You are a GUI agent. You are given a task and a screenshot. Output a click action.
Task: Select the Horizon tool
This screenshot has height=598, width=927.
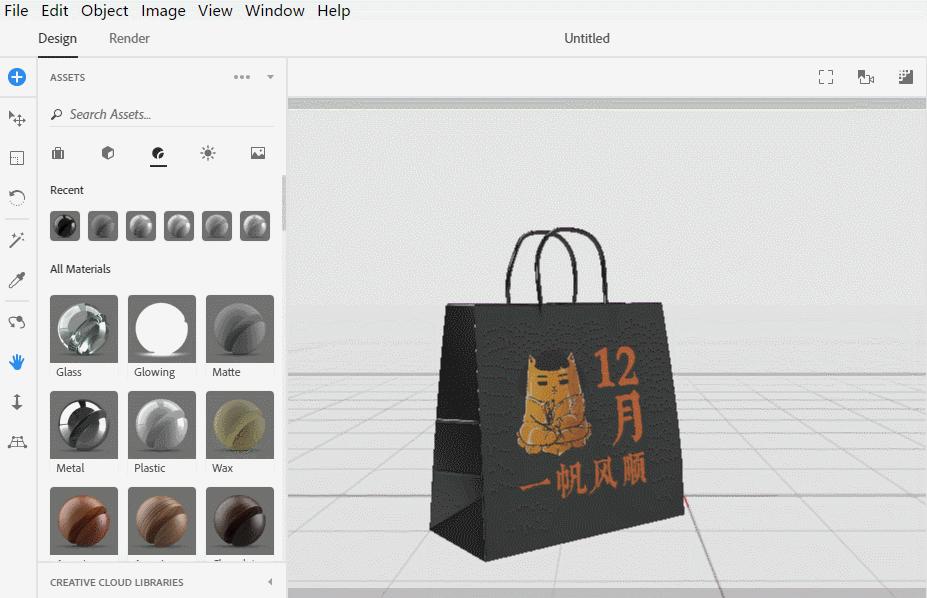tap(16, 441)
